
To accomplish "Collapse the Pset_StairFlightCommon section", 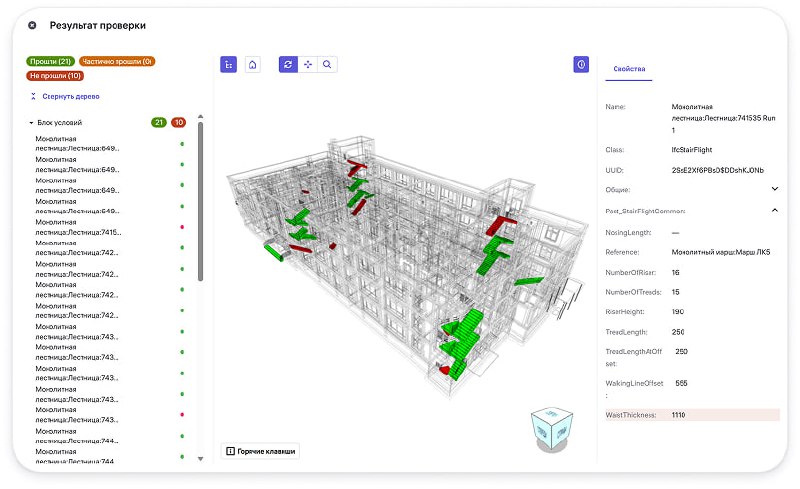I will point(774,211).
